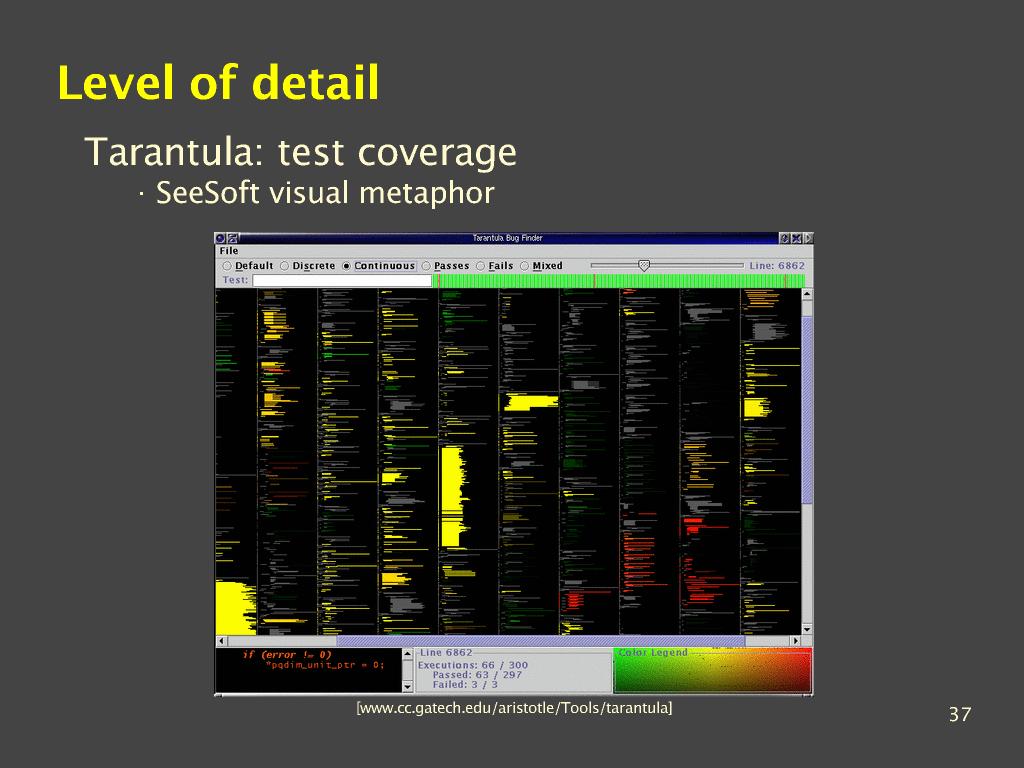Screen dimensions: 1024x768
Task: Switch to the Passes view mode
Action: (x=427, y=266)
